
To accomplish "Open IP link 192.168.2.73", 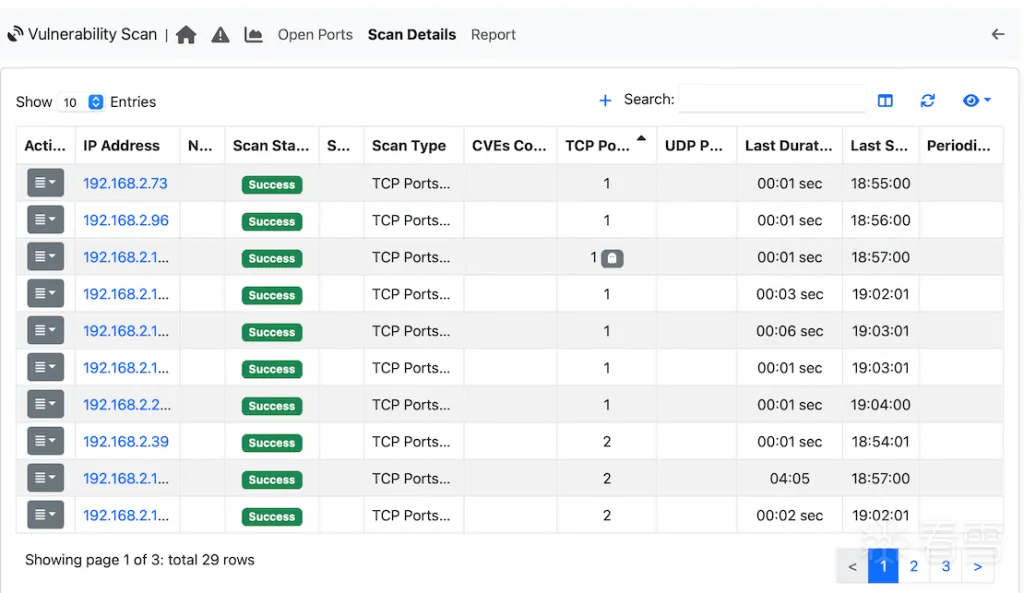I will pyautogui.click(x=125, y=184).
